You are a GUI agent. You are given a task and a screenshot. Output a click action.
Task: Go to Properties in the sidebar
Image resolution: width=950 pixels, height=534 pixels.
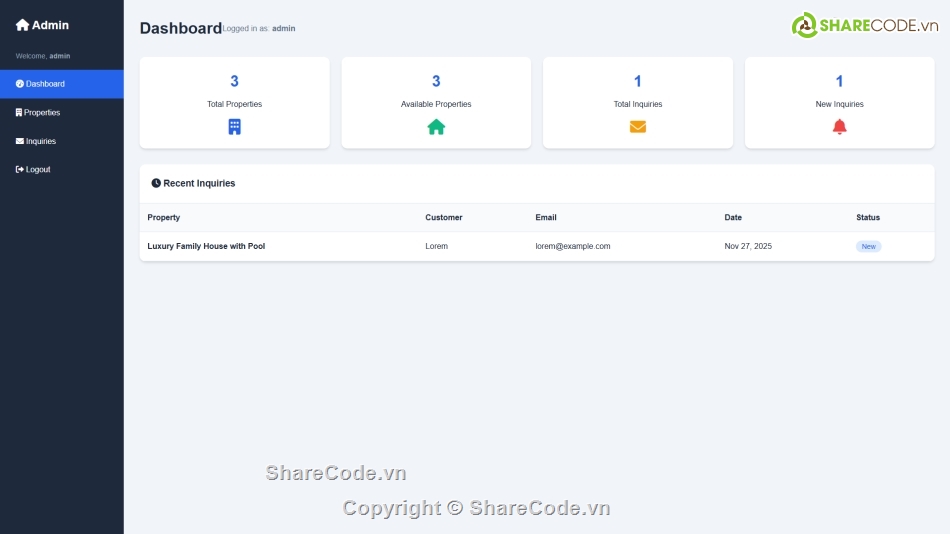[x=62, y=112]
